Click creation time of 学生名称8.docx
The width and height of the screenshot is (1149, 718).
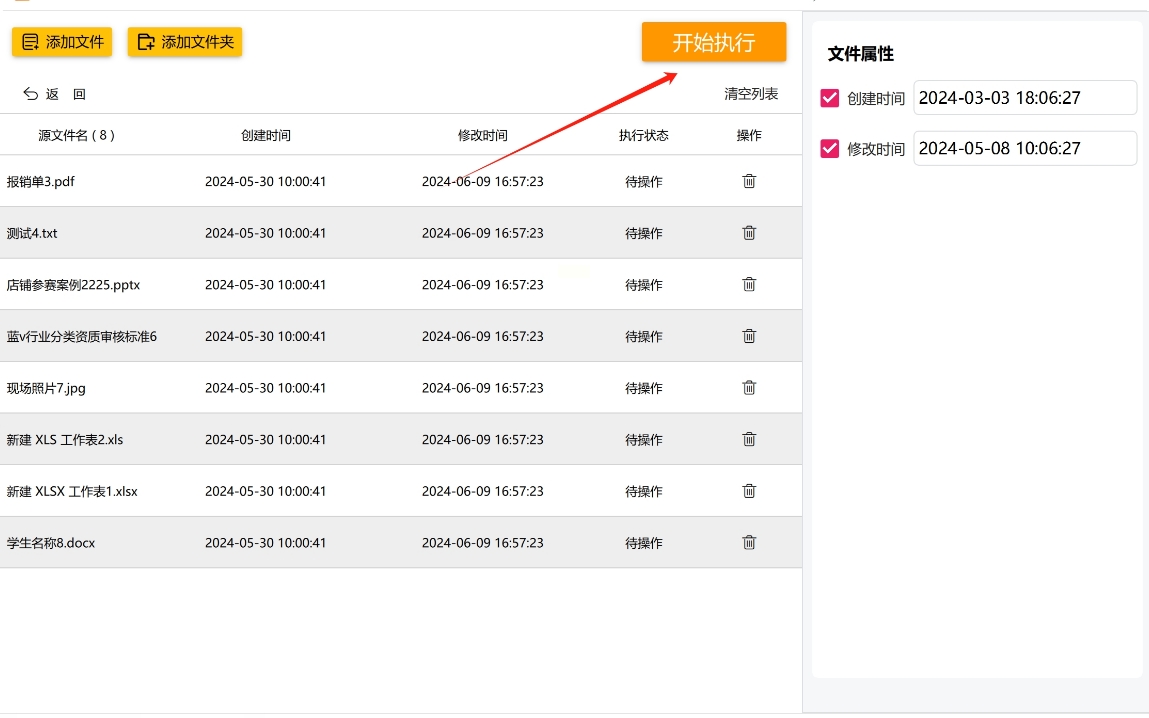tap(265, 543)
